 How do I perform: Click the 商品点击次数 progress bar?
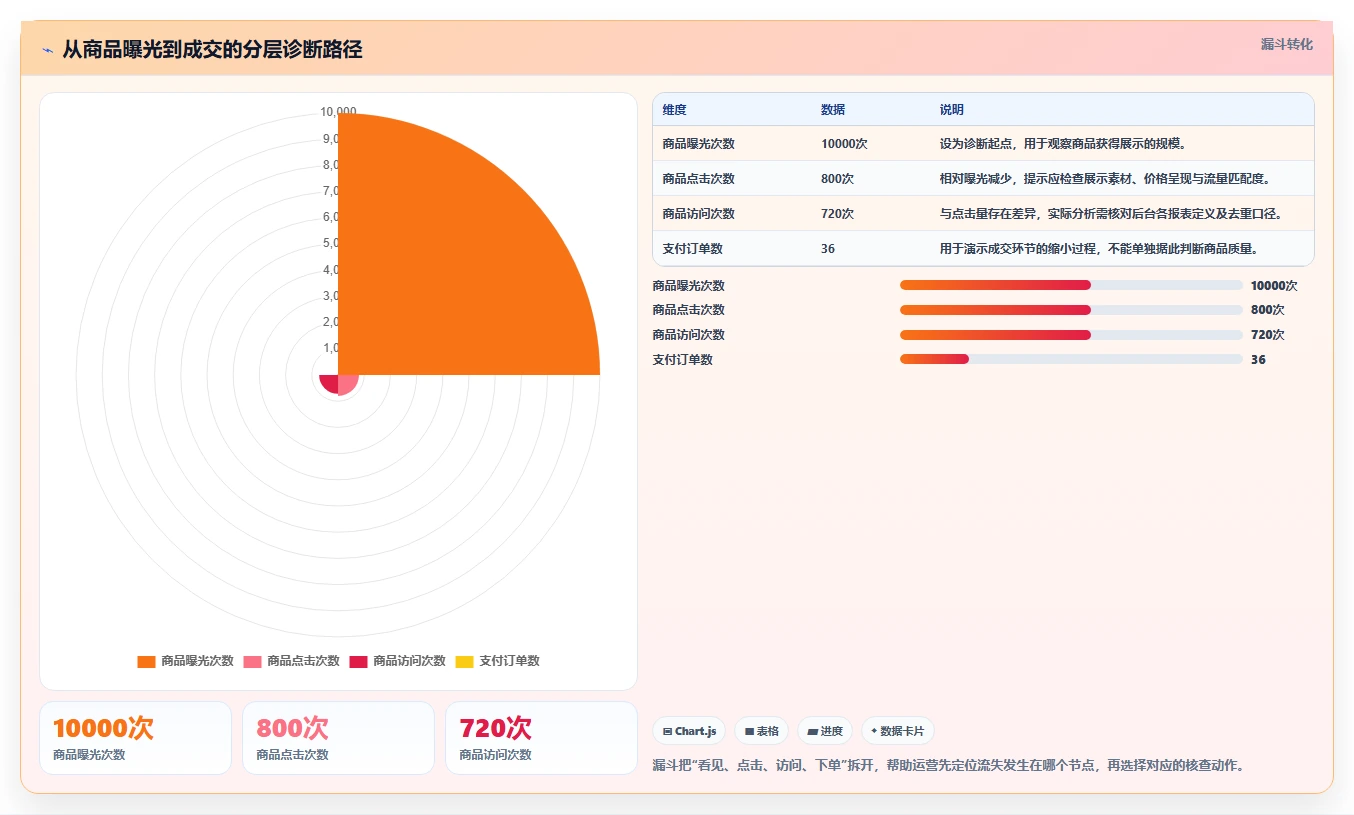pos(1071,310)
